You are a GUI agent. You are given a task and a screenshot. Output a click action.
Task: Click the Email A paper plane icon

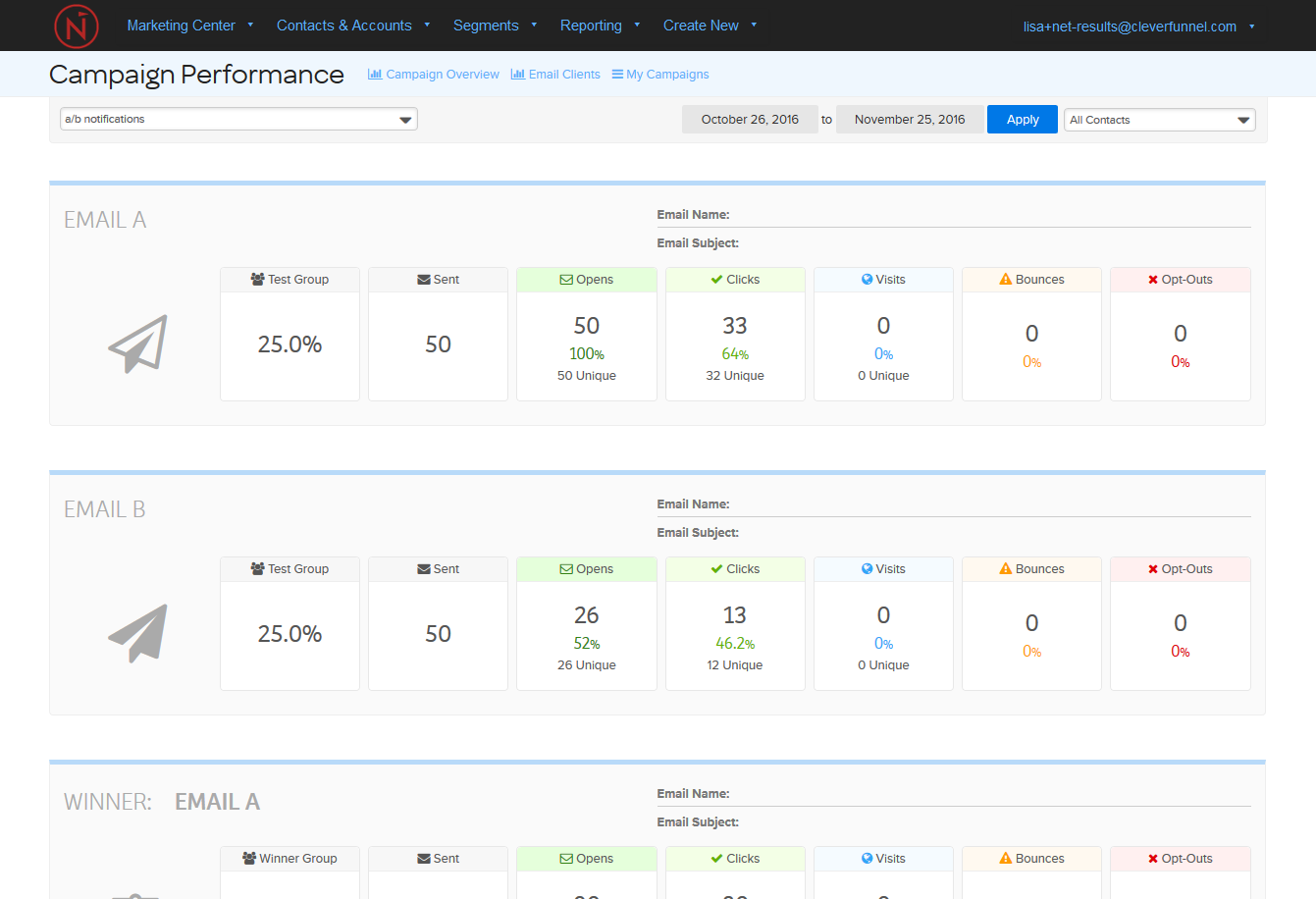tap(137, 344)
